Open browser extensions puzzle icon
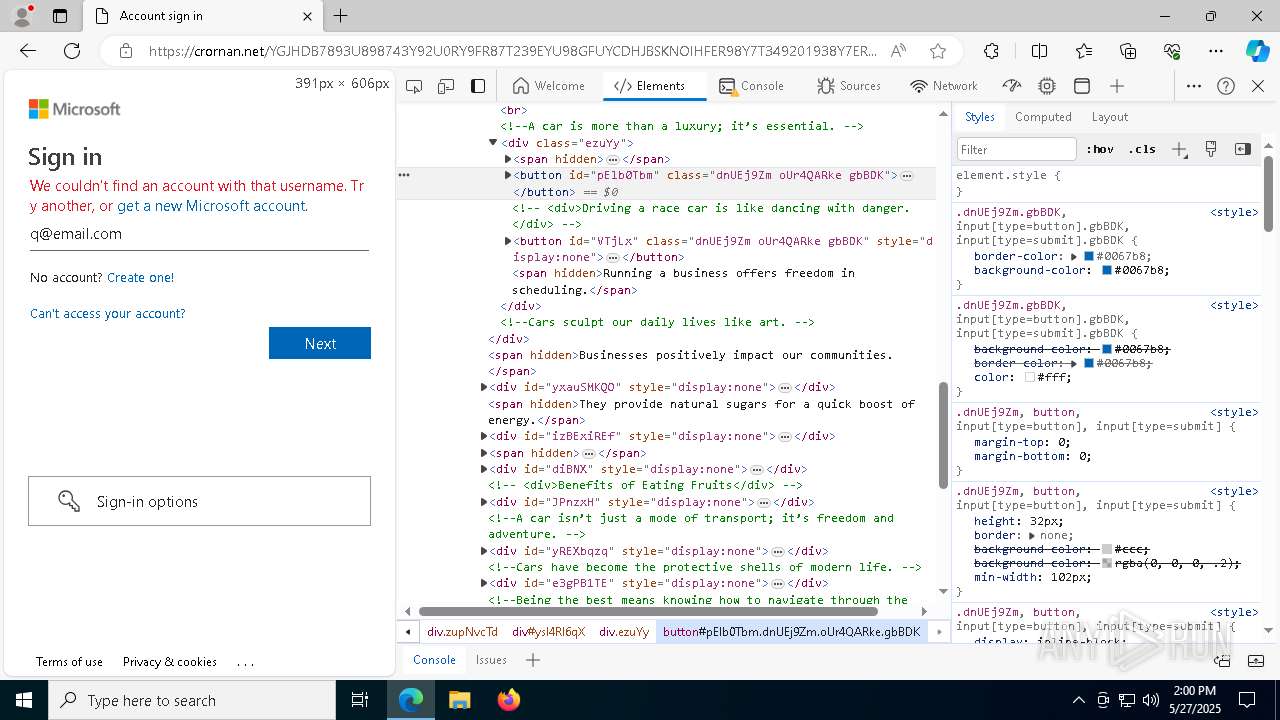This screenshot has width=1280, height=720. point(991,51)
